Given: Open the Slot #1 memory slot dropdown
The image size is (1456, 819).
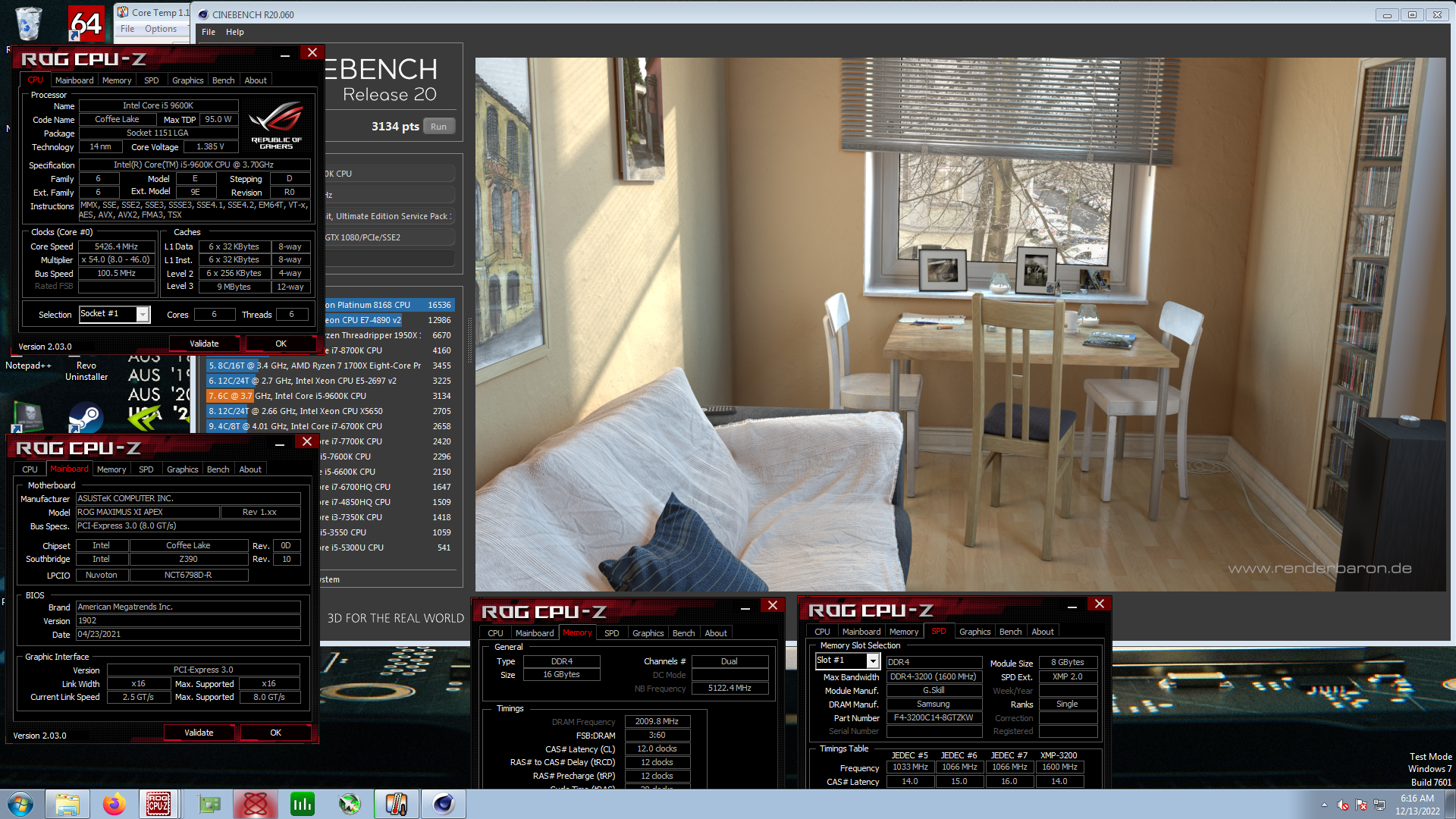Looking at the screenshot, I should click(x=873, y=661).
